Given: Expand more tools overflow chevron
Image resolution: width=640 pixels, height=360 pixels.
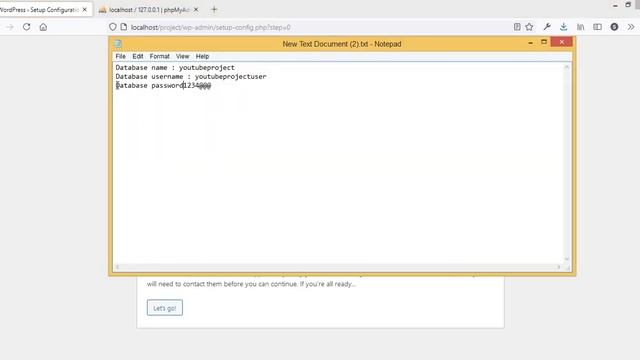Looking at the screenshot, I should tap(631, 27).
